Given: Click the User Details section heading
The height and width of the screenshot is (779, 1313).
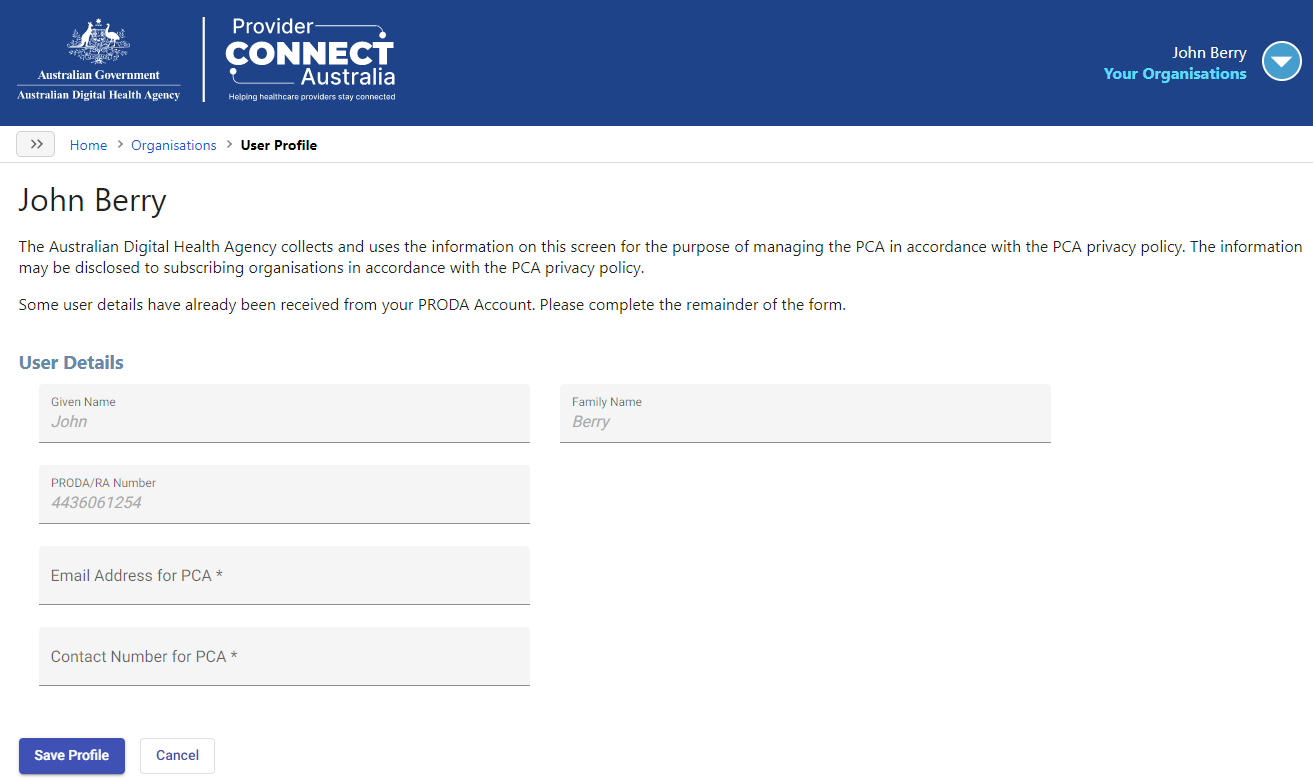Looking at the screenshot, I should pos(71,362).
